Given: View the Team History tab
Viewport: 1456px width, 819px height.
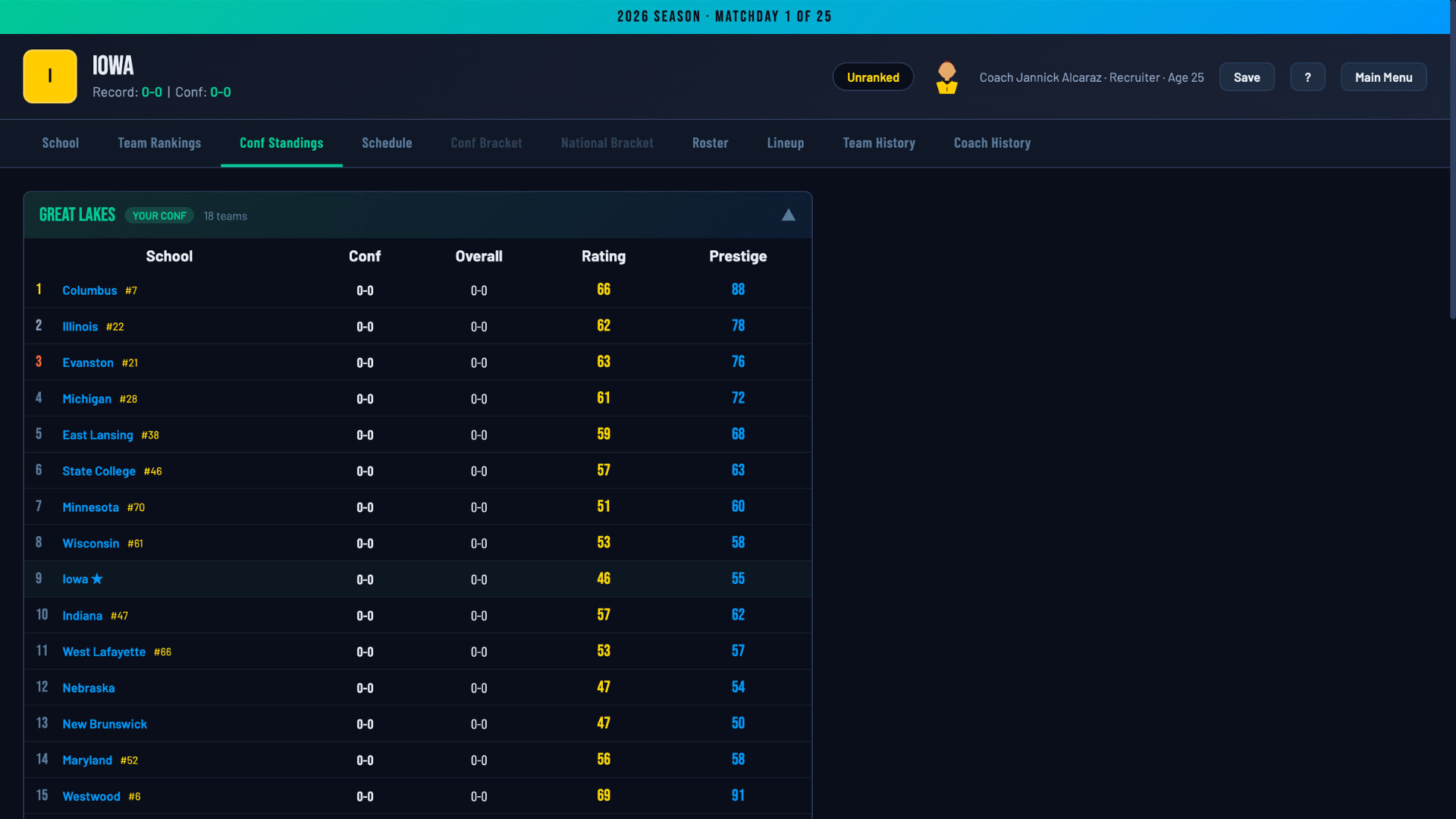Looking at the screenshot, I should [879, 143].
